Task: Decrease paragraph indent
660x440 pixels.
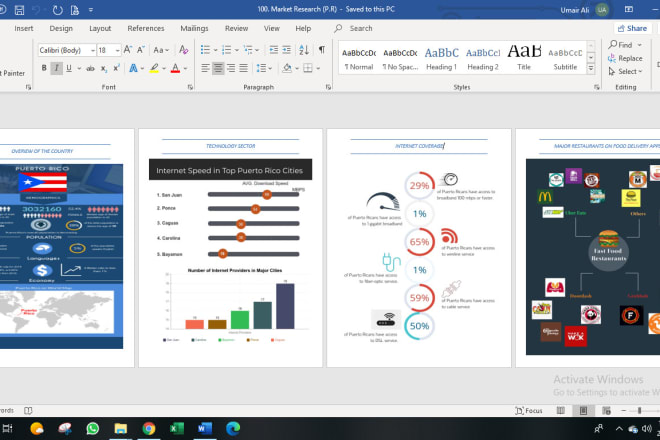Action: coord(274,50)
